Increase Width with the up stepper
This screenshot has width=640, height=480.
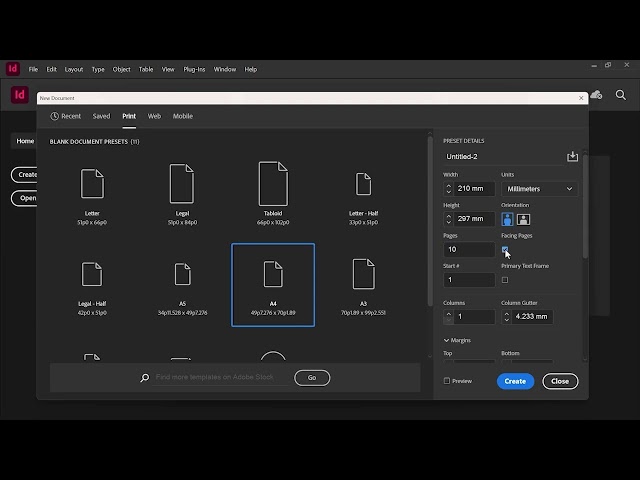(x=449, y=185)
